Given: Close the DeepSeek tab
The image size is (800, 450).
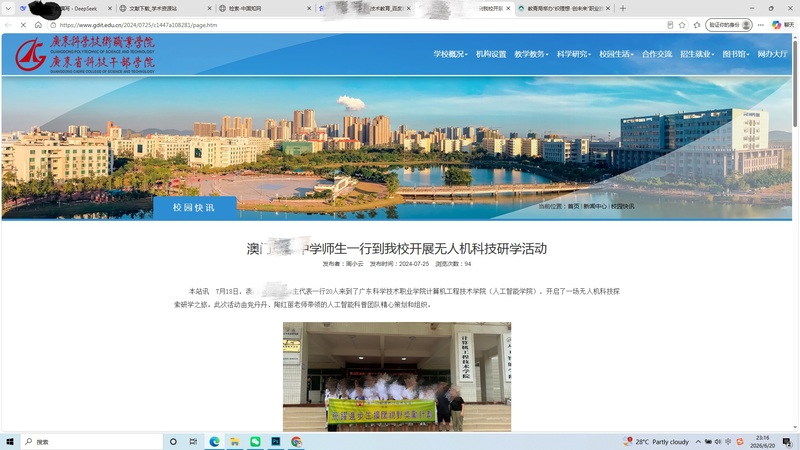Looking at the screenshot, I should coord(109,8).
